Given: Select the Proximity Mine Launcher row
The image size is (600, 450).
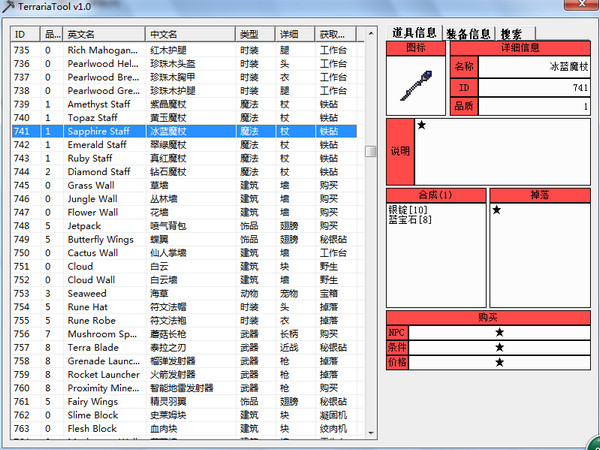Looking at the screenshot, I should [x=184, y=388].
